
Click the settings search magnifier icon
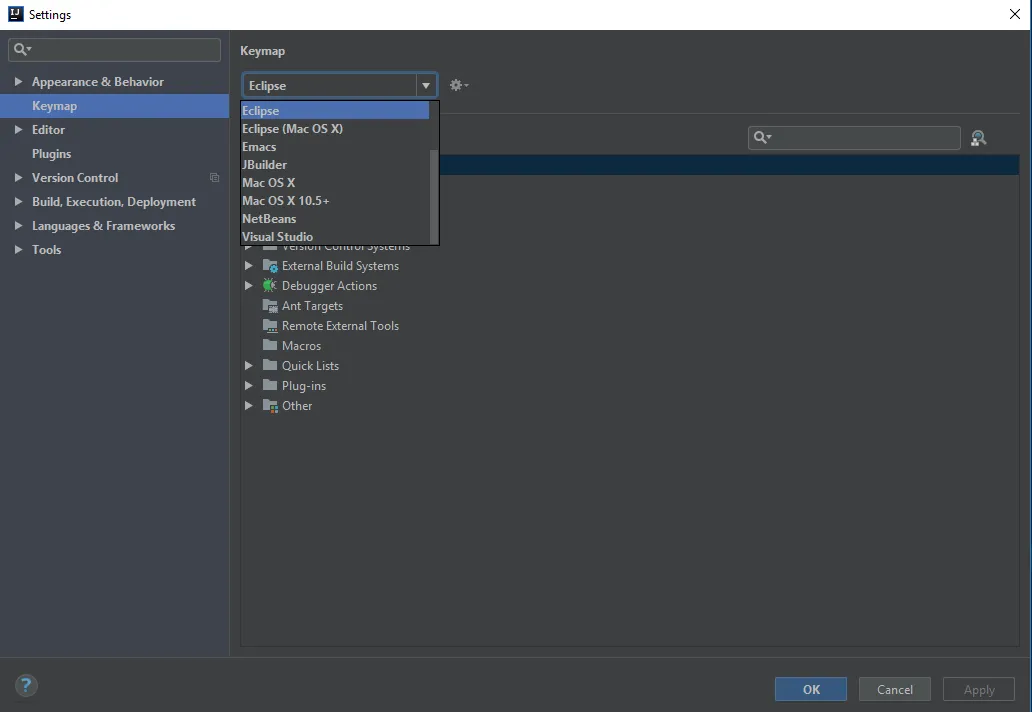[22, 49]
